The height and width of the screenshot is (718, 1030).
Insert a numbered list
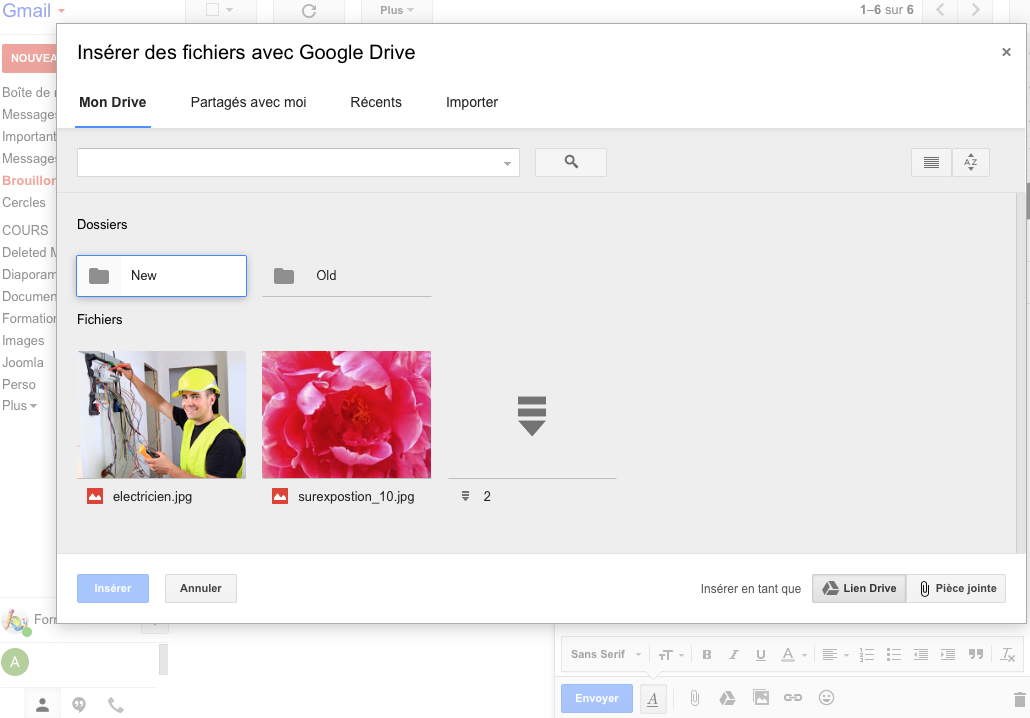click(867, 654)
